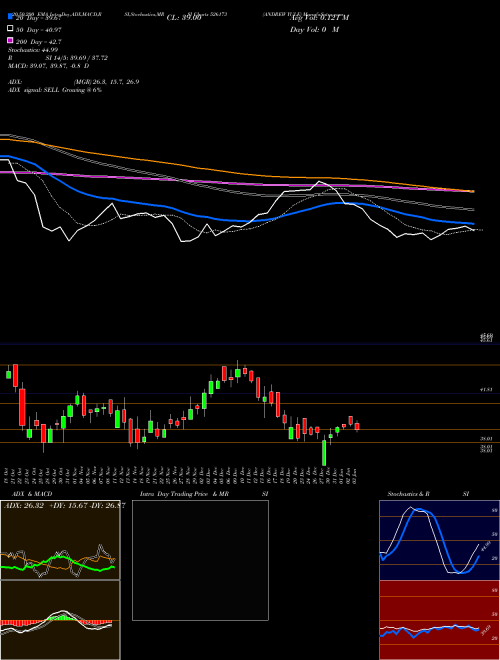Click the ADX values '(MGR) 26.3, 15.7, 26.9'

click(106, 82)
